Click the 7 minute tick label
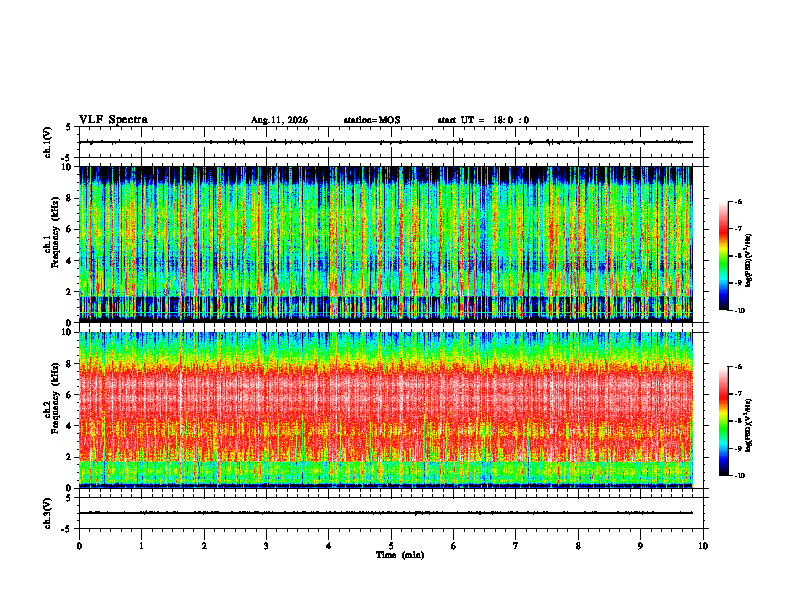The image size is (792, 612). (516, 546)
